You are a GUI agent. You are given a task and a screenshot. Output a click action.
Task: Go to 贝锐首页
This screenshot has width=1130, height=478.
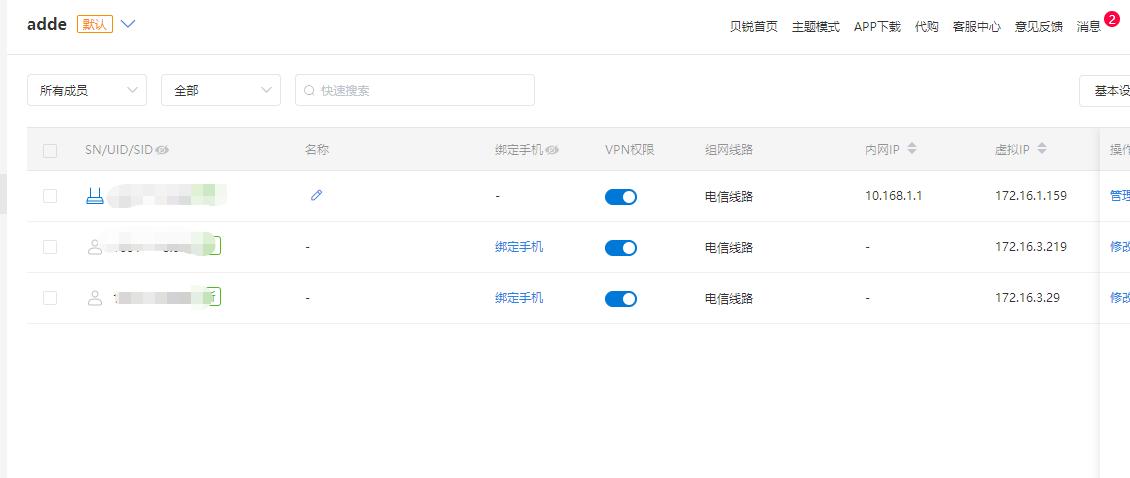(754, 27)
